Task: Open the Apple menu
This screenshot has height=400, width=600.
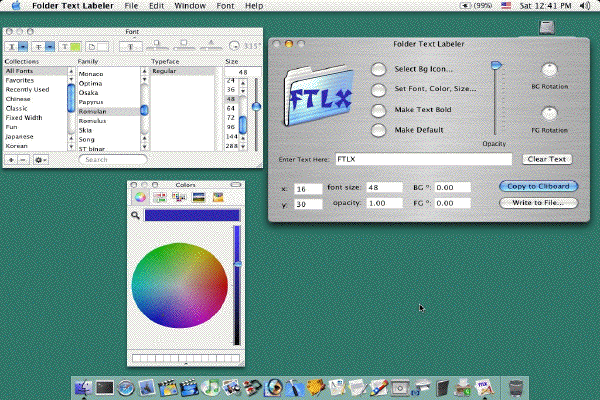Action: point(16,6)
